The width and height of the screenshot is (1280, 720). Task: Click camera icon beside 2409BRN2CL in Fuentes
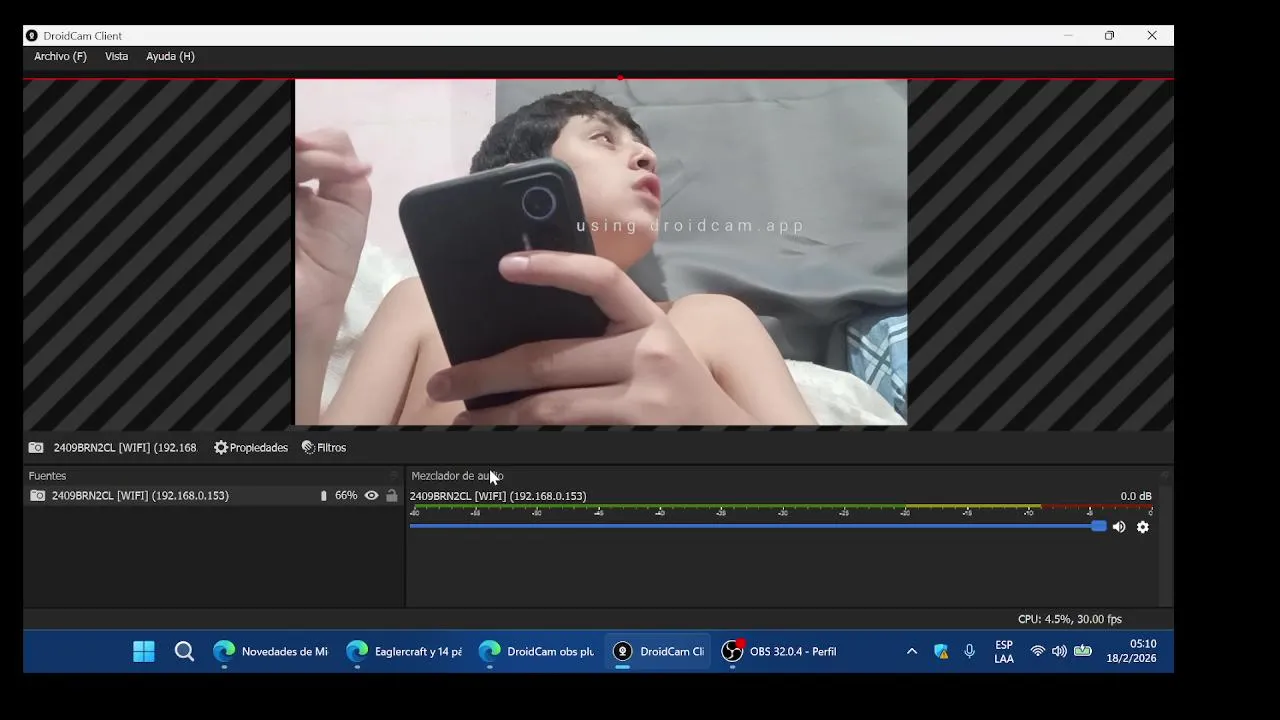coord(37,496)
